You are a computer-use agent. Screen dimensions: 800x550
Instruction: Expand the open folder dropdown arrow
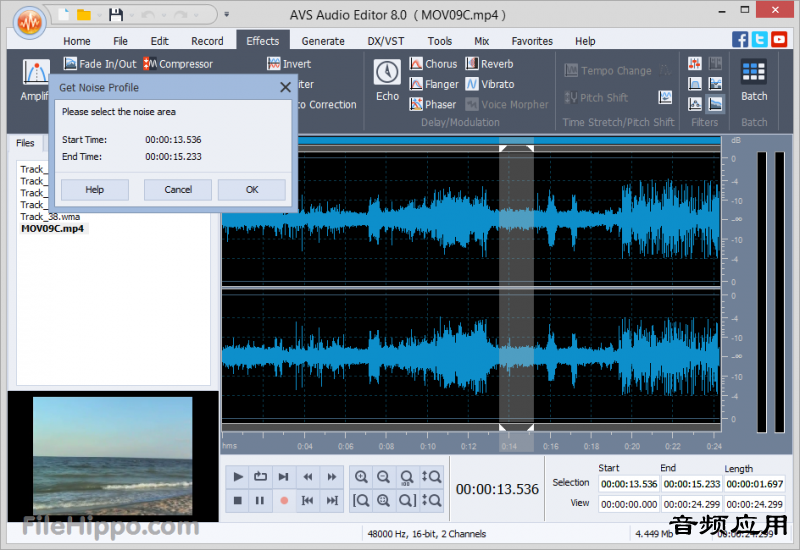pos(99,15)
